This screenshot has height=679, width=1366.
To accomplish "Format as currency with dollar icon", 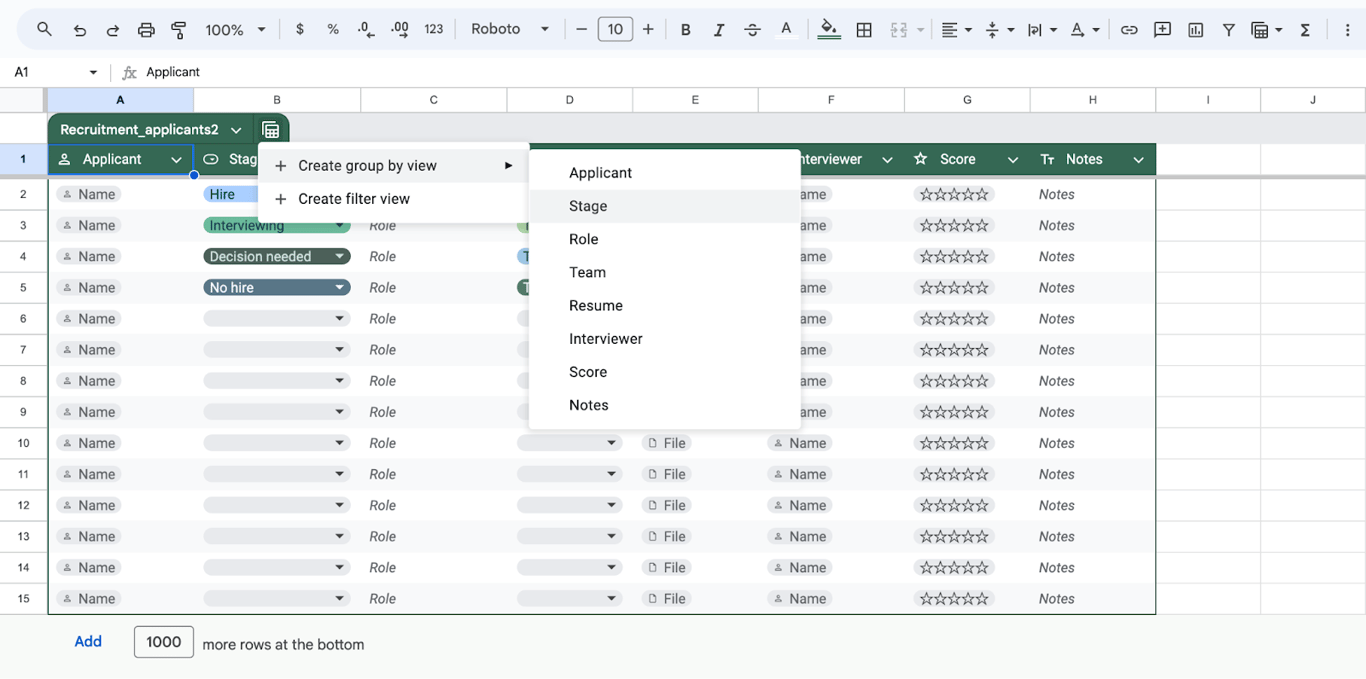I will (300, 30).
